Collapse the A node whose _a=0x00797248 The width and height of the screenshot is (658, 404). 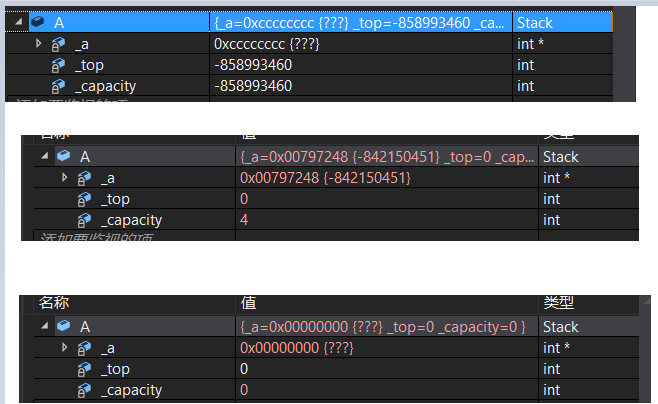point(44,156)
